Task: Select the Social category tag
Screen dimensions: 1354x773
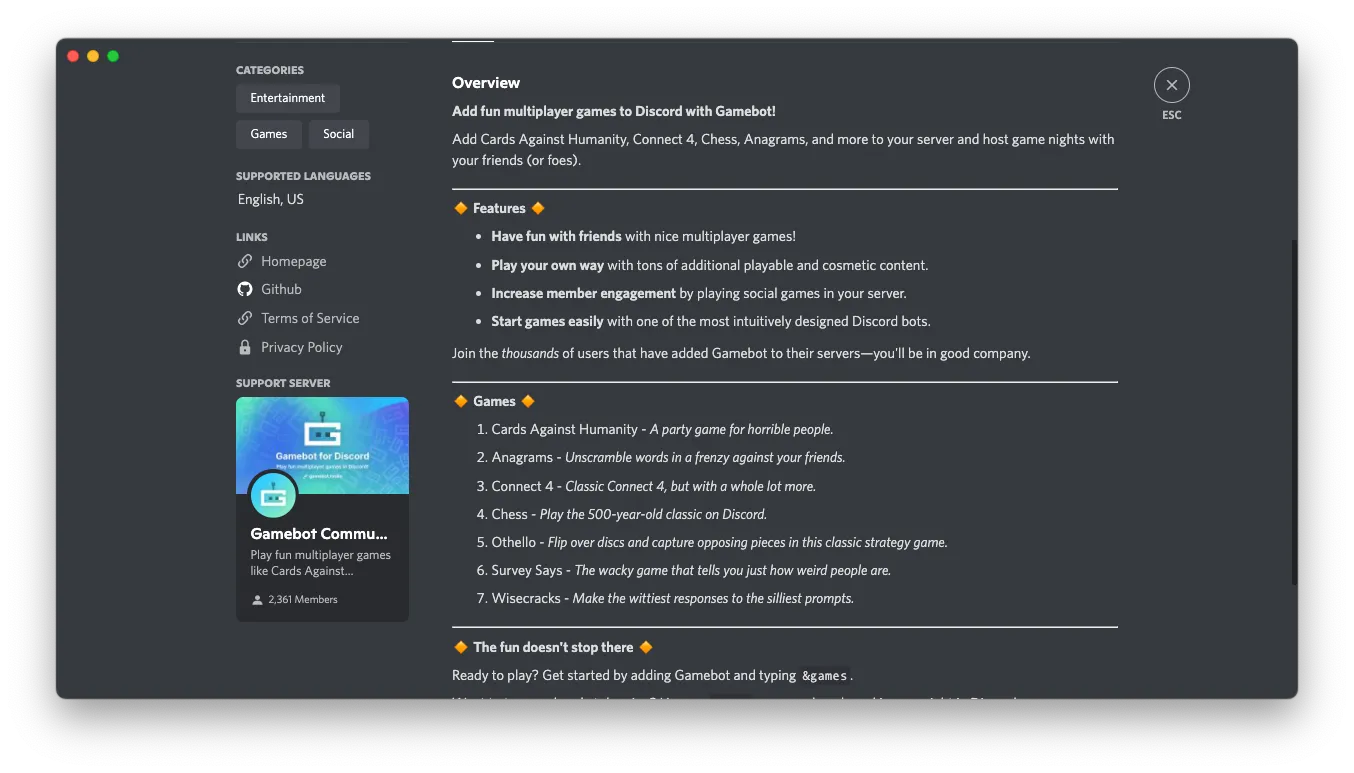Action: tap(339, 134)
